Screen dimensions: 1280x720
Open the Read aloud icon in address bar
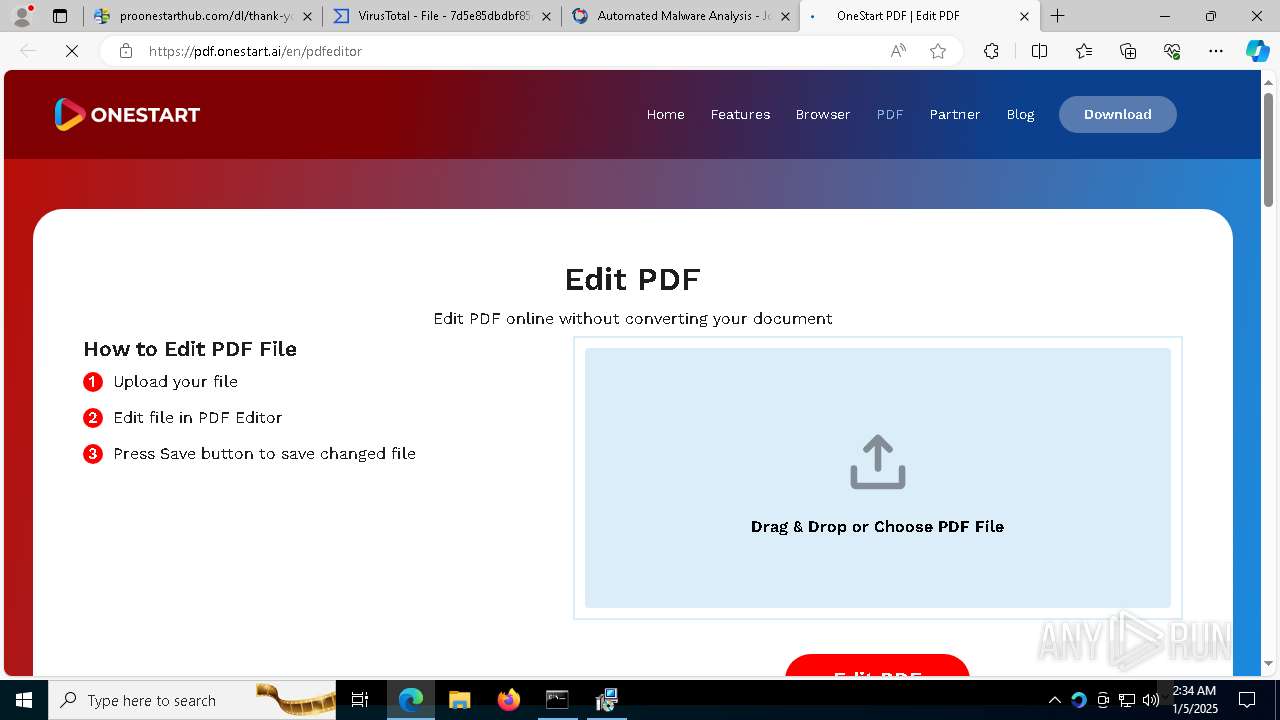click(898, 51)
